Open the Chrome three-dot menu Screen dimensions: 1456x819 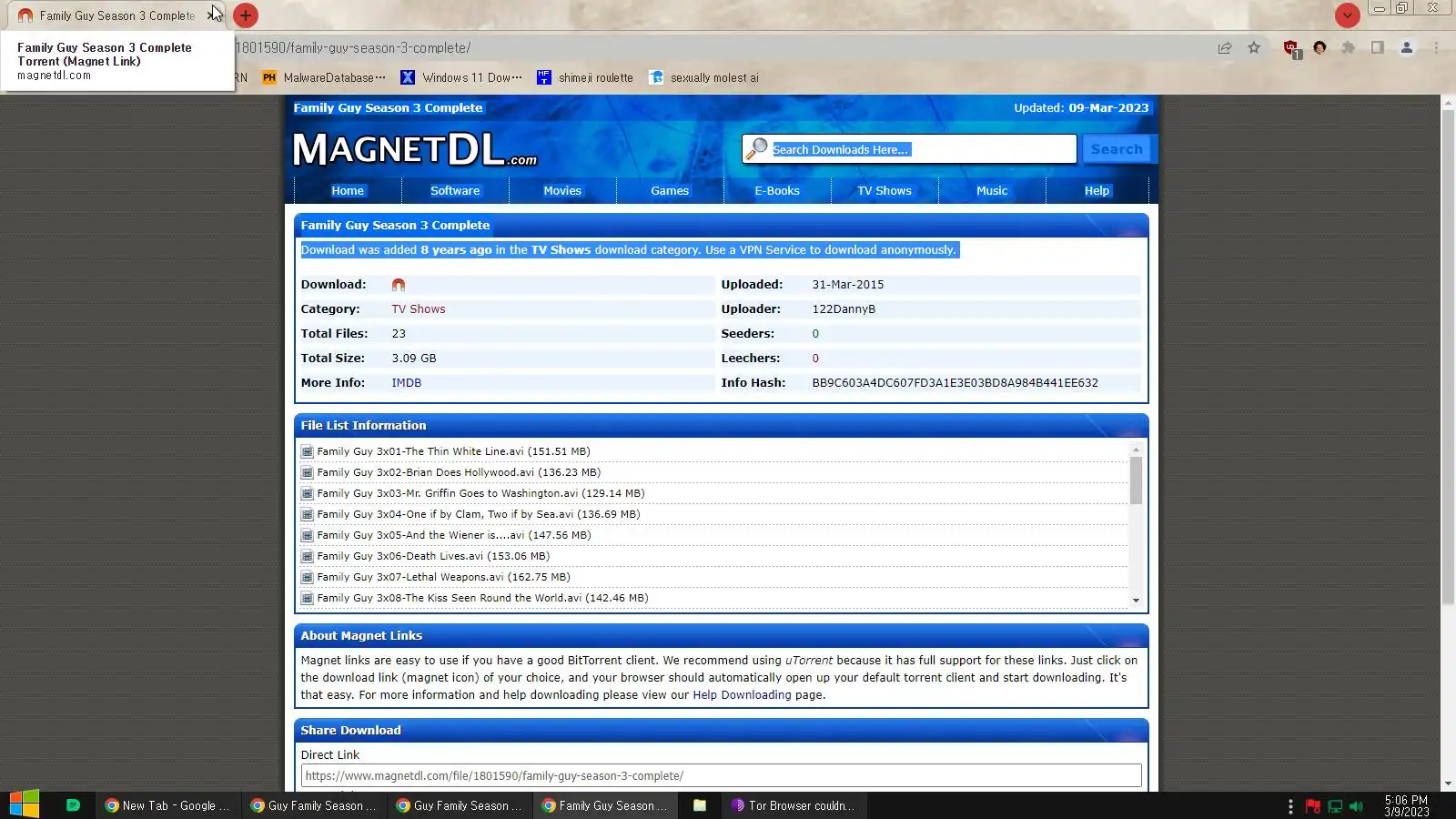(1436, 48)
